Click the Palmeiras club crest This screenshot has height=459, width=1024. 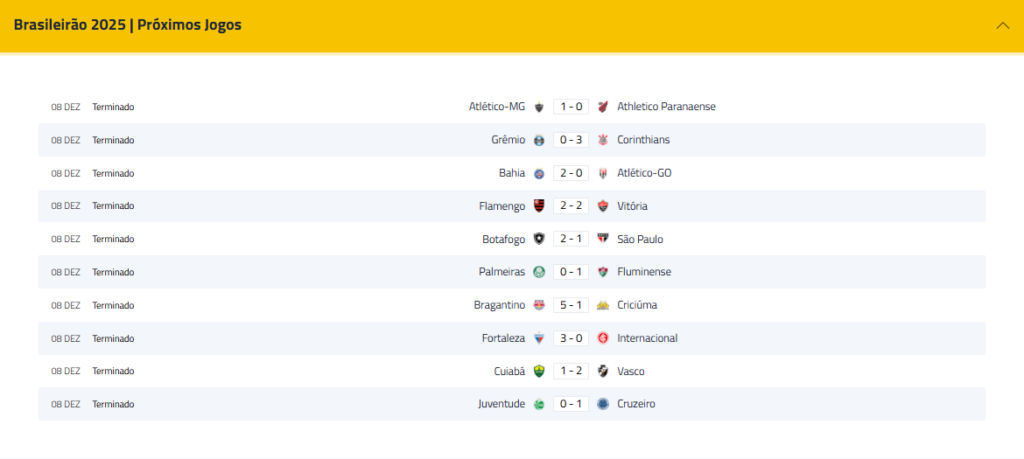[x=539, y=272]
